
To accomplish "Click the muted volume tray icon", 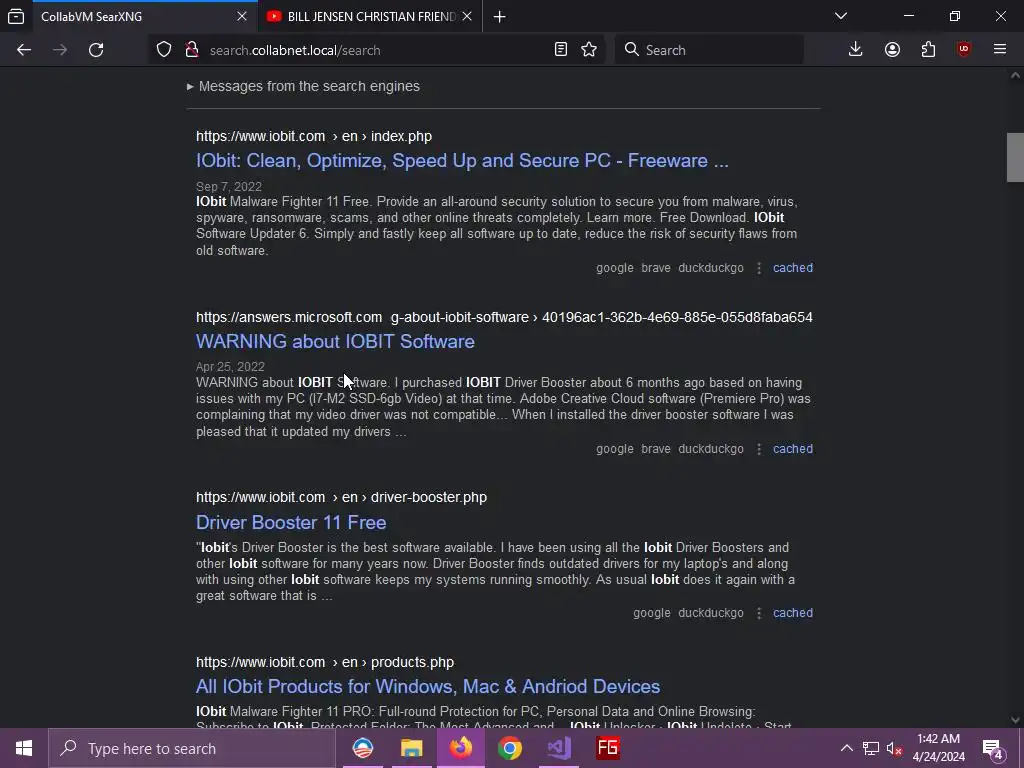I will click(x=894, y=748).
